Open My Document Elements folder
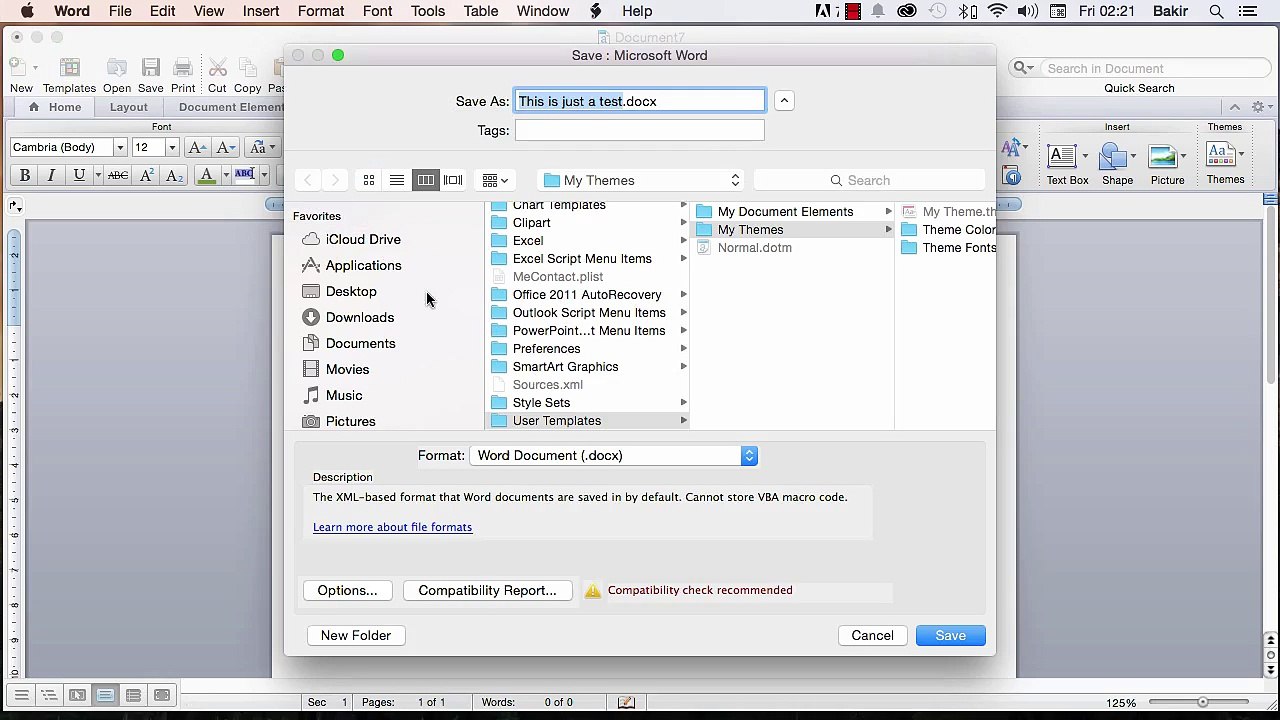1280x720 pixels. tap(793, 212)
